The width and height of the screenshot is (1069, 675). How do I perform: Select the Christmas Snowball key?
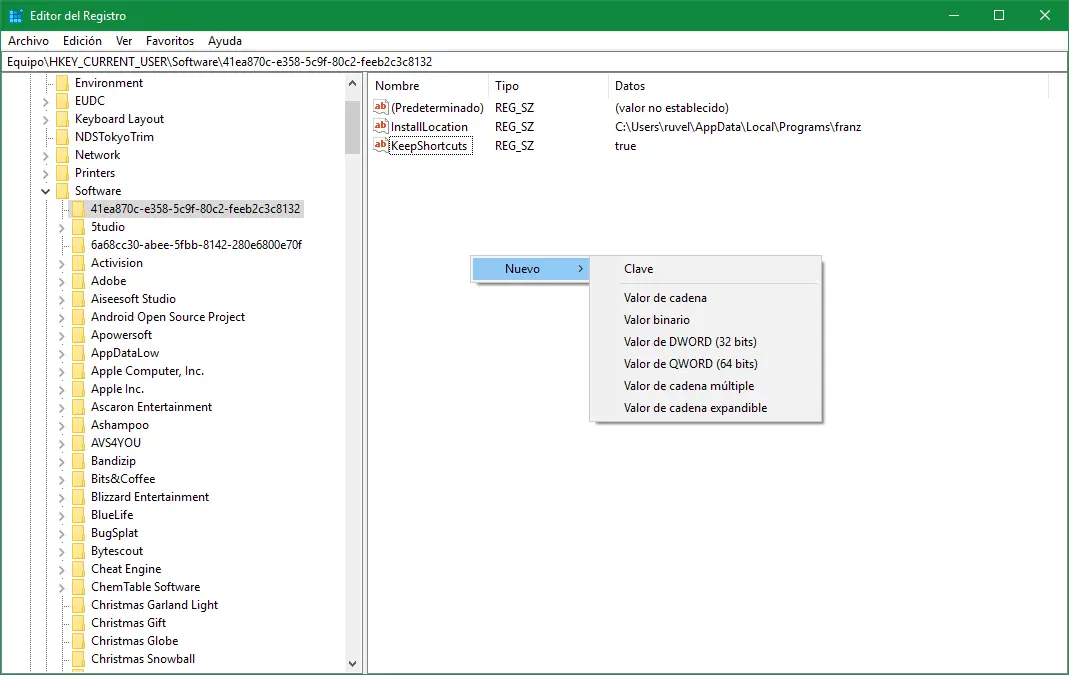point(142,659)
